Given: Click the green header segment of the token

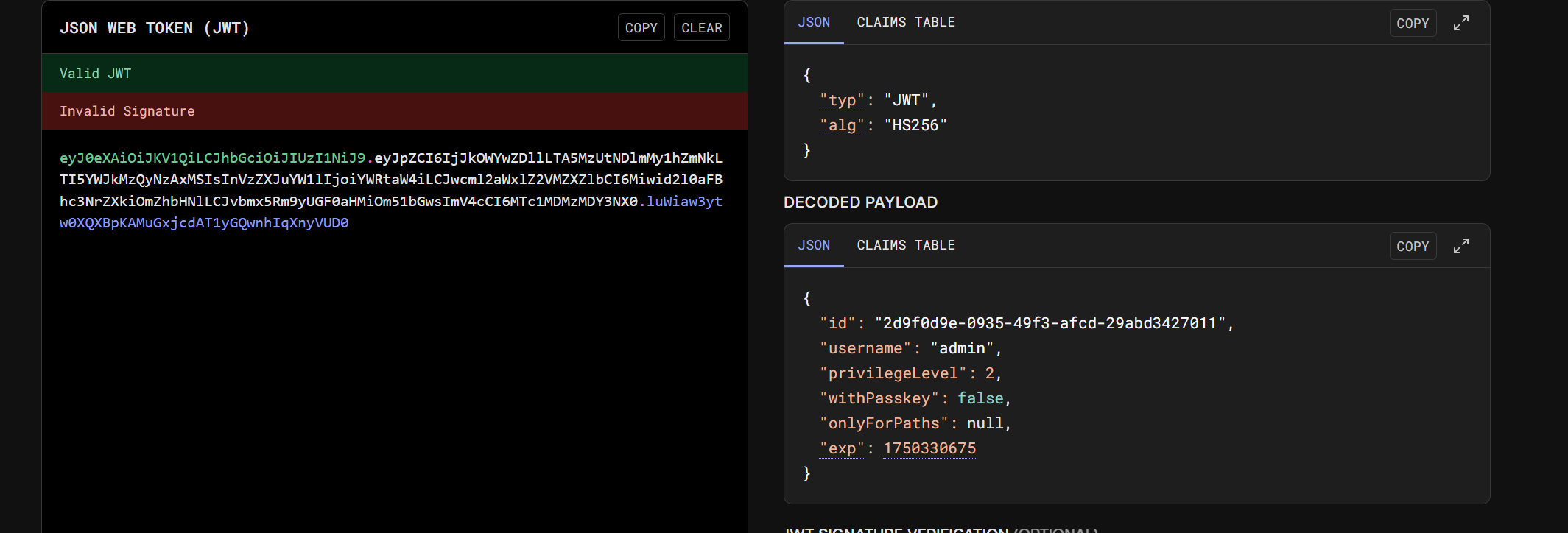Looking at the screenshot, I should (x=212, y=158).
